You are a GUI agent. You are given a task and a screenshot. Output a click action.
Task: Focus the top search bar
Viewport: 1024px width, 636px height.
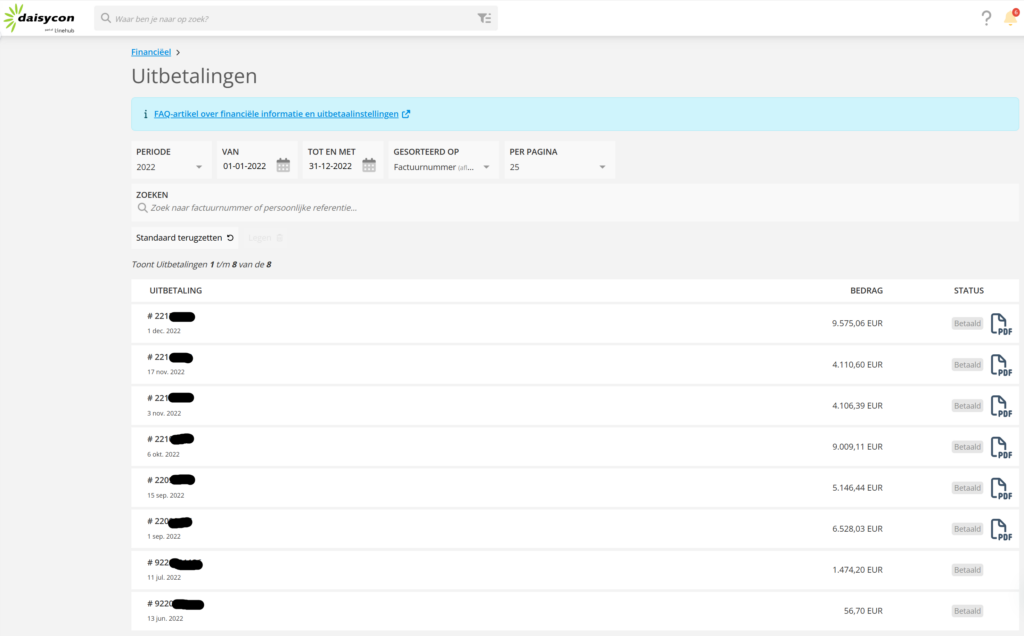pyautogui.click(x=290, y=18)
